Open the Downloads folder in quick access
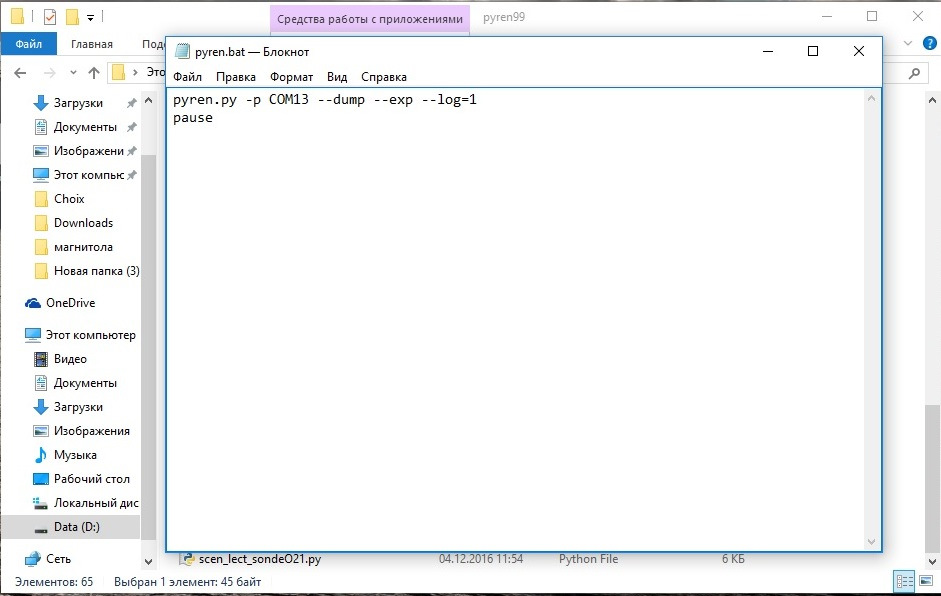The image size is (941, 596). click(x=83, y=223)
